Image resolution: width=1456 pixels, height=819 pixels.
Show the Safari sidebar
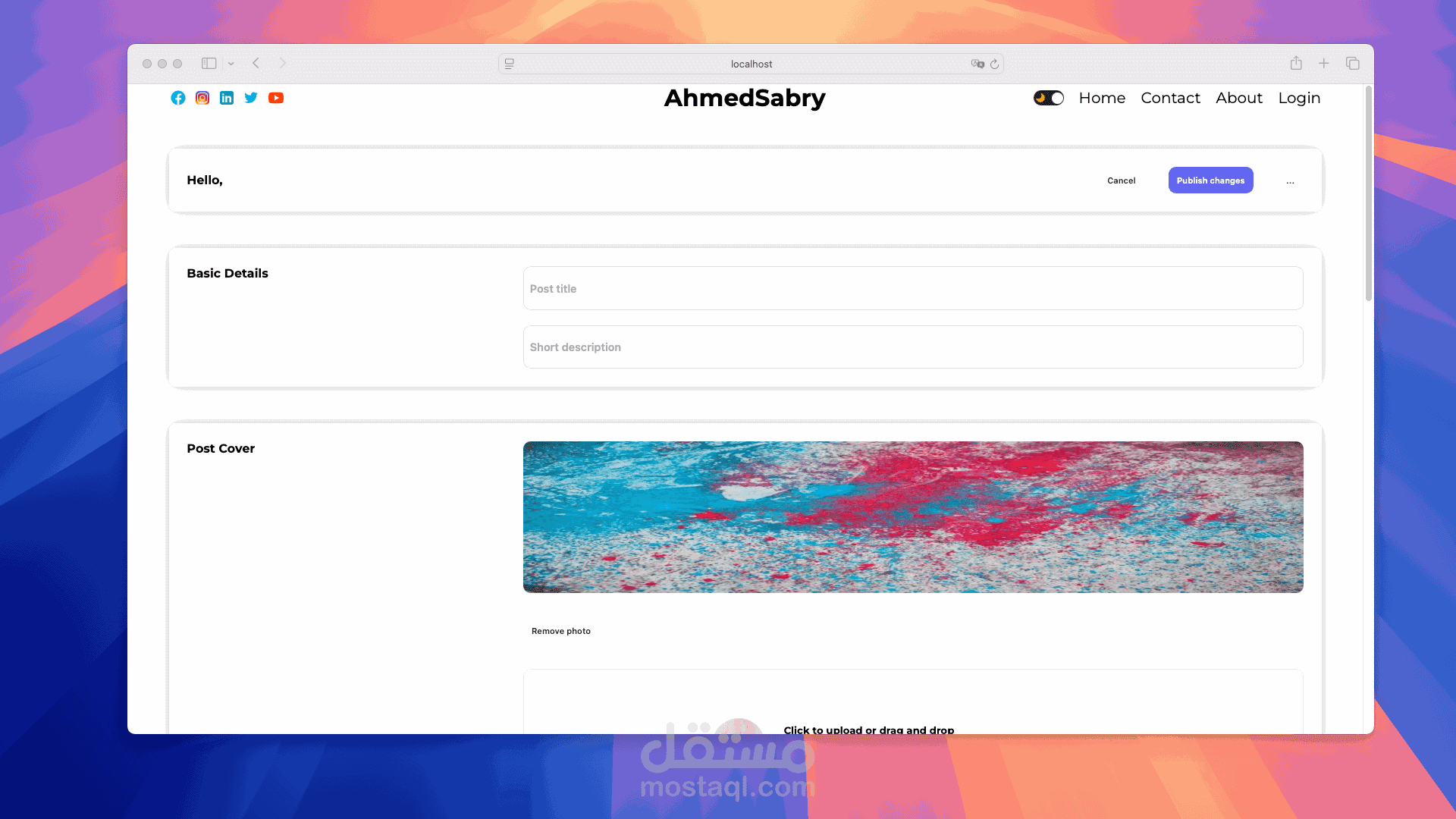[209, 64]
